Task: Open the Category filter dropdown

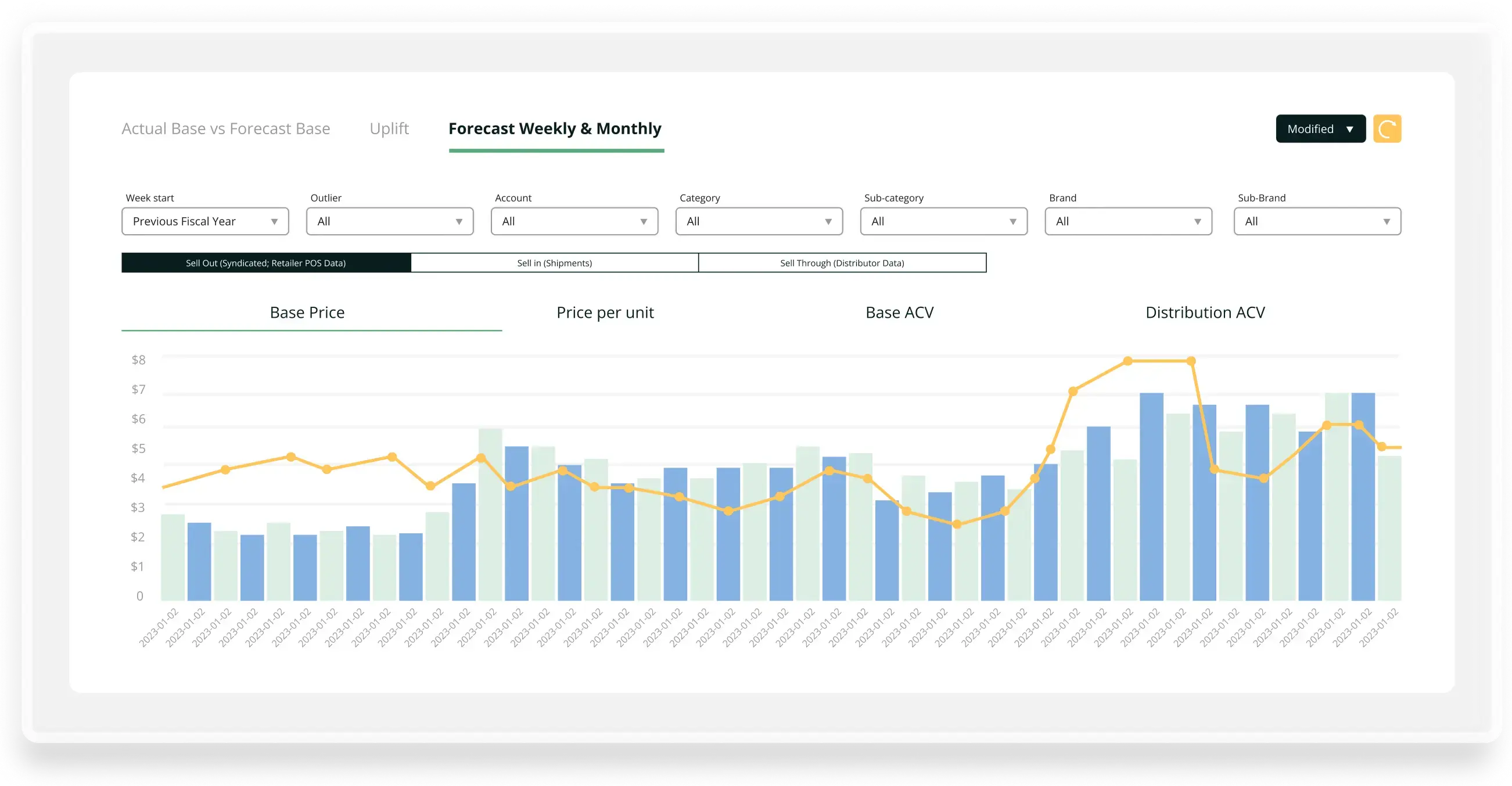Action: [x=759, y=221]
